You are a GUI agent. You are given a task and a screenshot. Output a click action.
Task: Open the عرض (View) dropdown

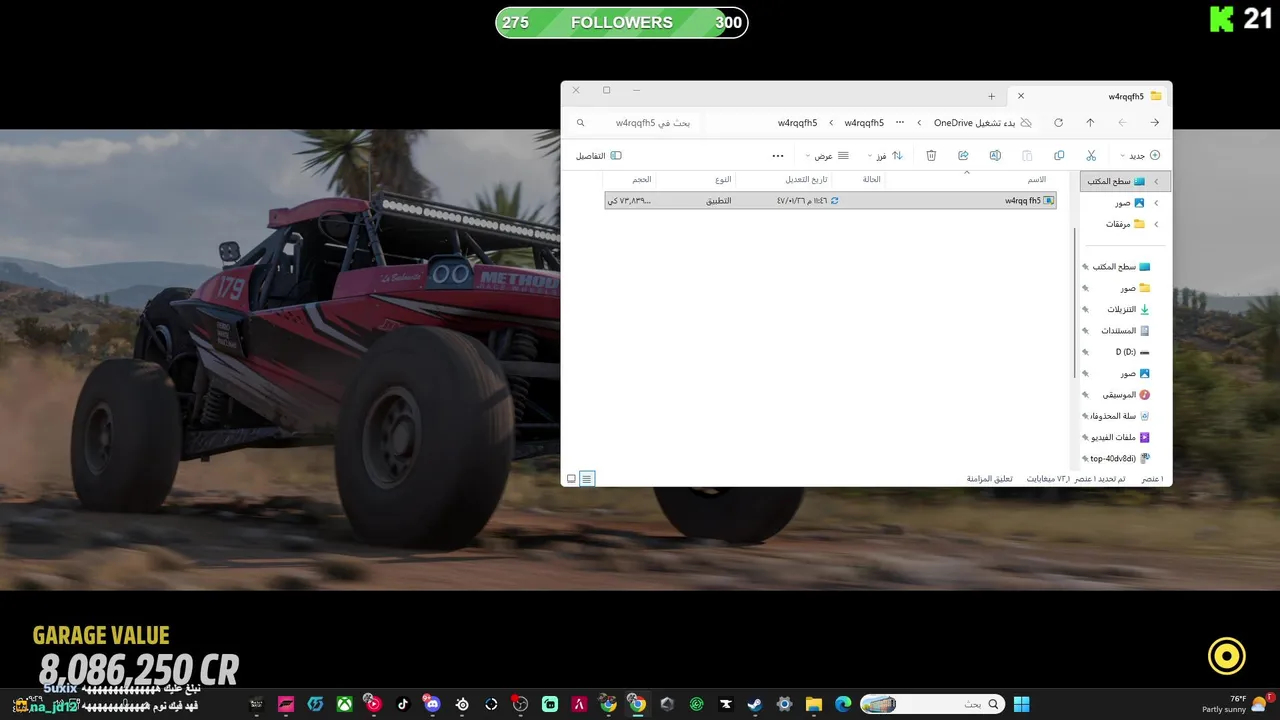[828, 155]
